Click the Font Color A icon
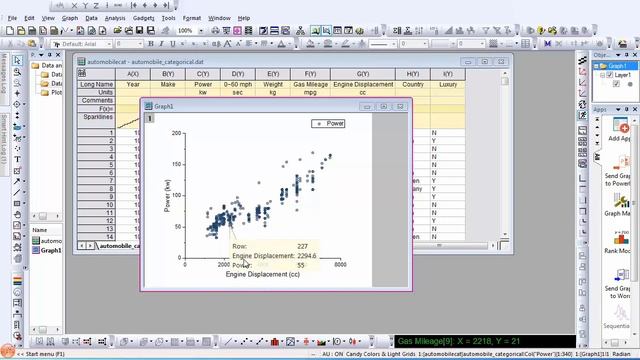 281,44
